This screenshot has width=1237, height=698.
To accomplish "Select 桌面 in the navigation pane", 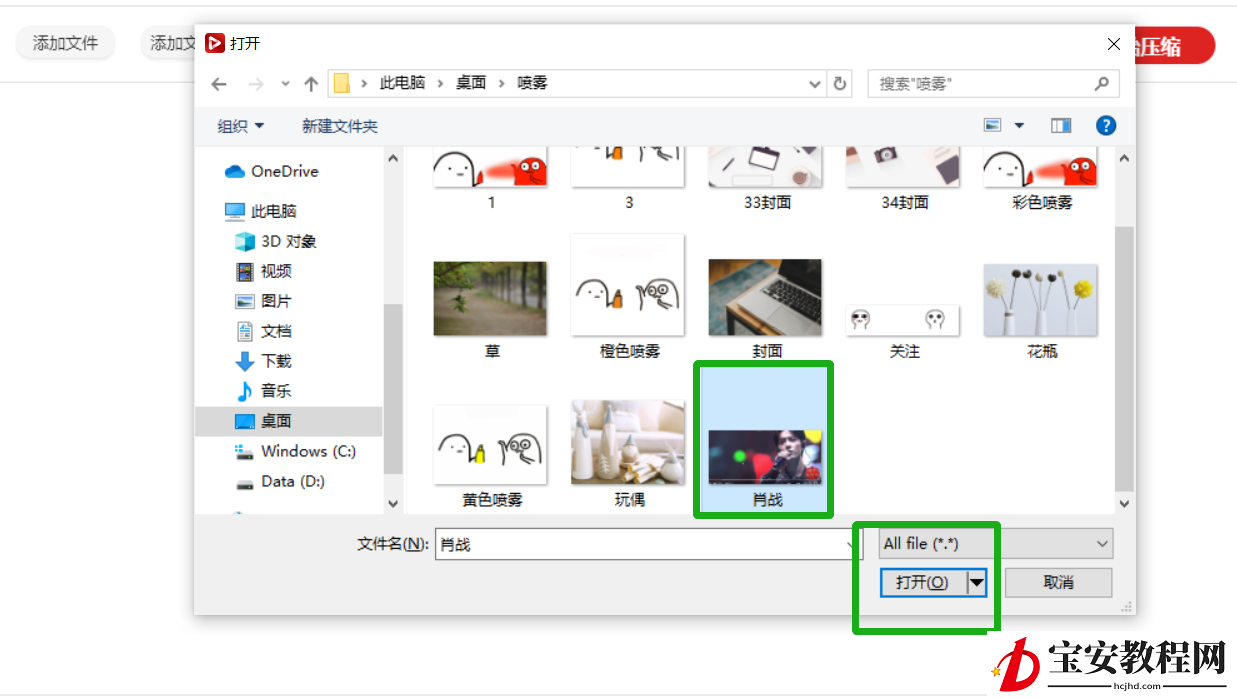I will tap(289, 421).
